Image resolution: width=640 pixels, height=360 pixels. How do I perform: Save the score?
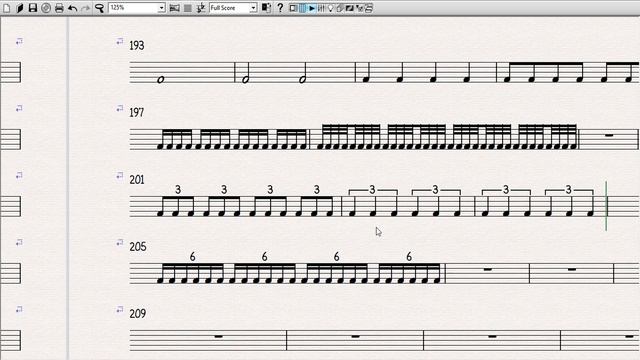[33, 8]
